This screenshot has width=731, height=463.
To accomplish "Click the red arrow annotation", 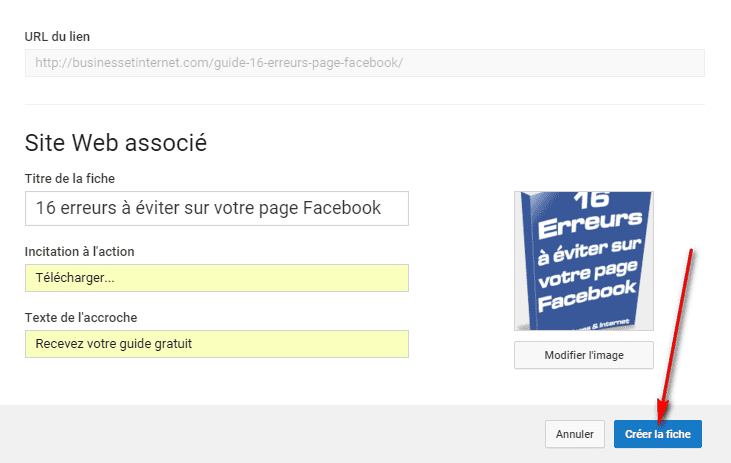I will click(x=676, y=335).
